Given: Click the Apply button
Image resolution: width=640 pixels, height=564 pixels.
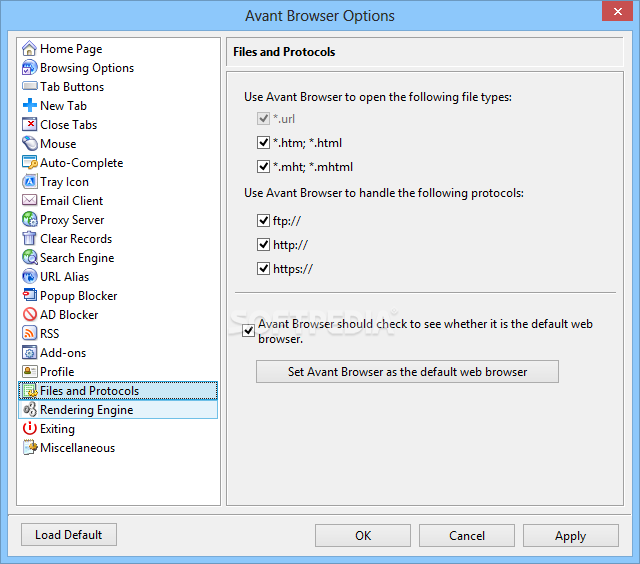Looking at the screenshot, I should click(571, 535).
